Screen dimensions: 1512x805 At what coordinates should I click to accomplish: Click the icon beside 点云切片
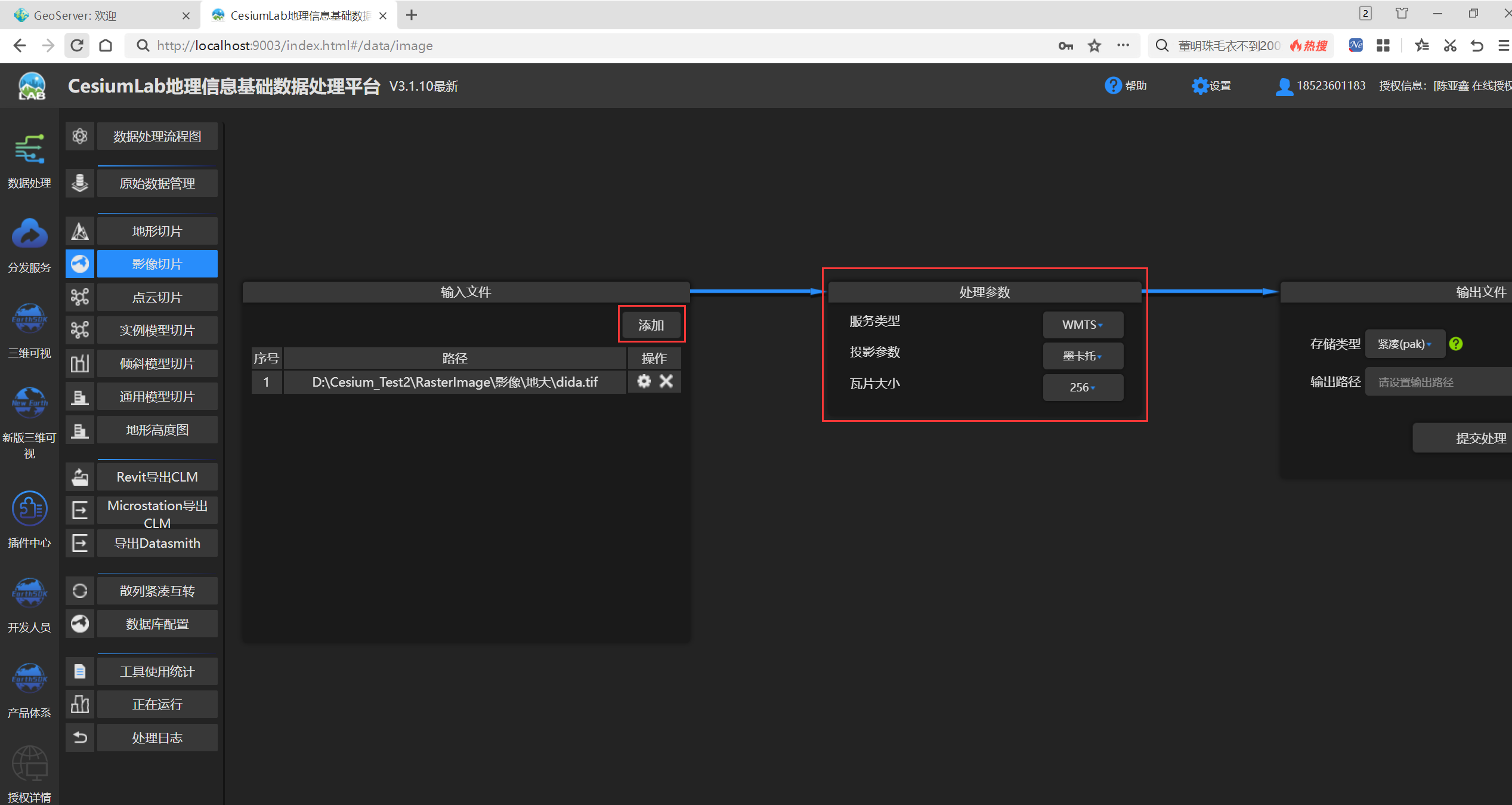(80, 297)
